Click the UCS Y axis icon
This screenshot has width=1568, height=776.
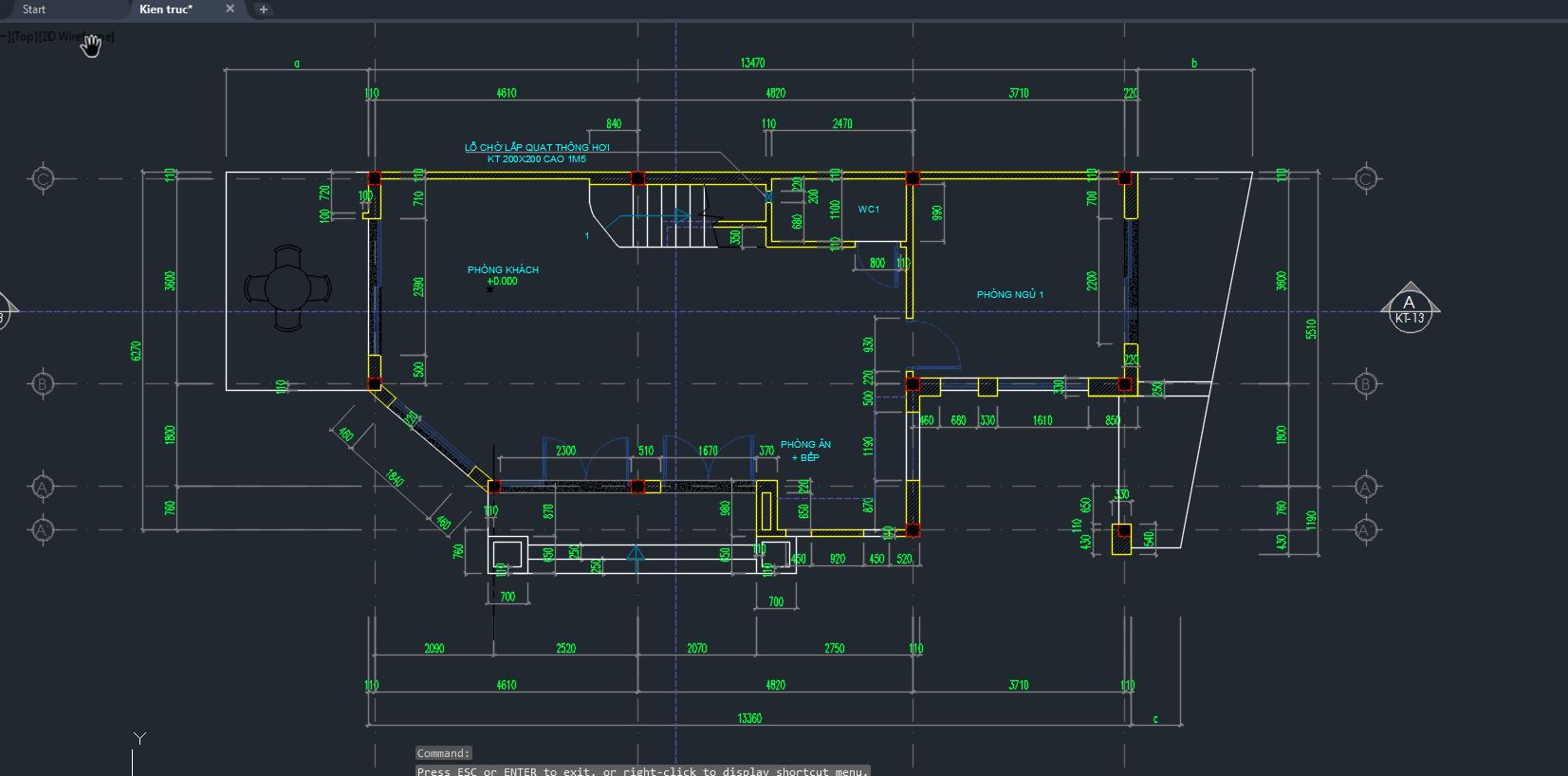point(138,739)
